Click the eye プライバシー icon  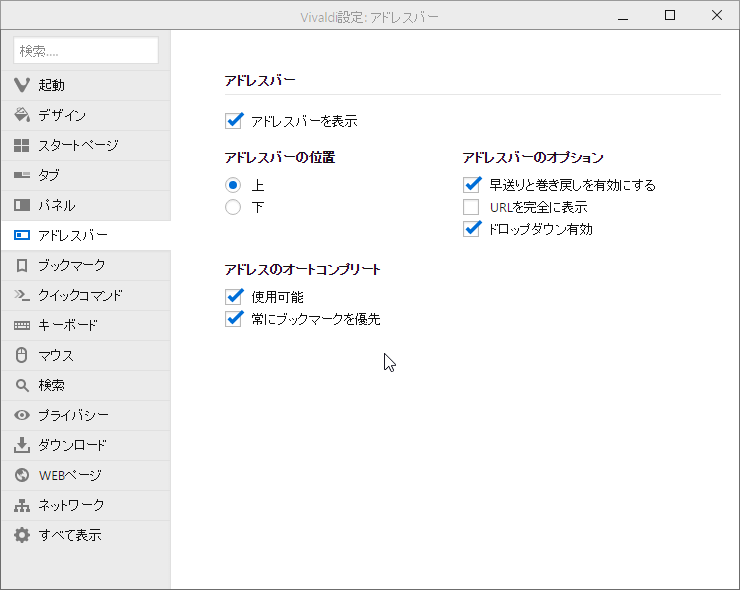click(x=22, y=415)
